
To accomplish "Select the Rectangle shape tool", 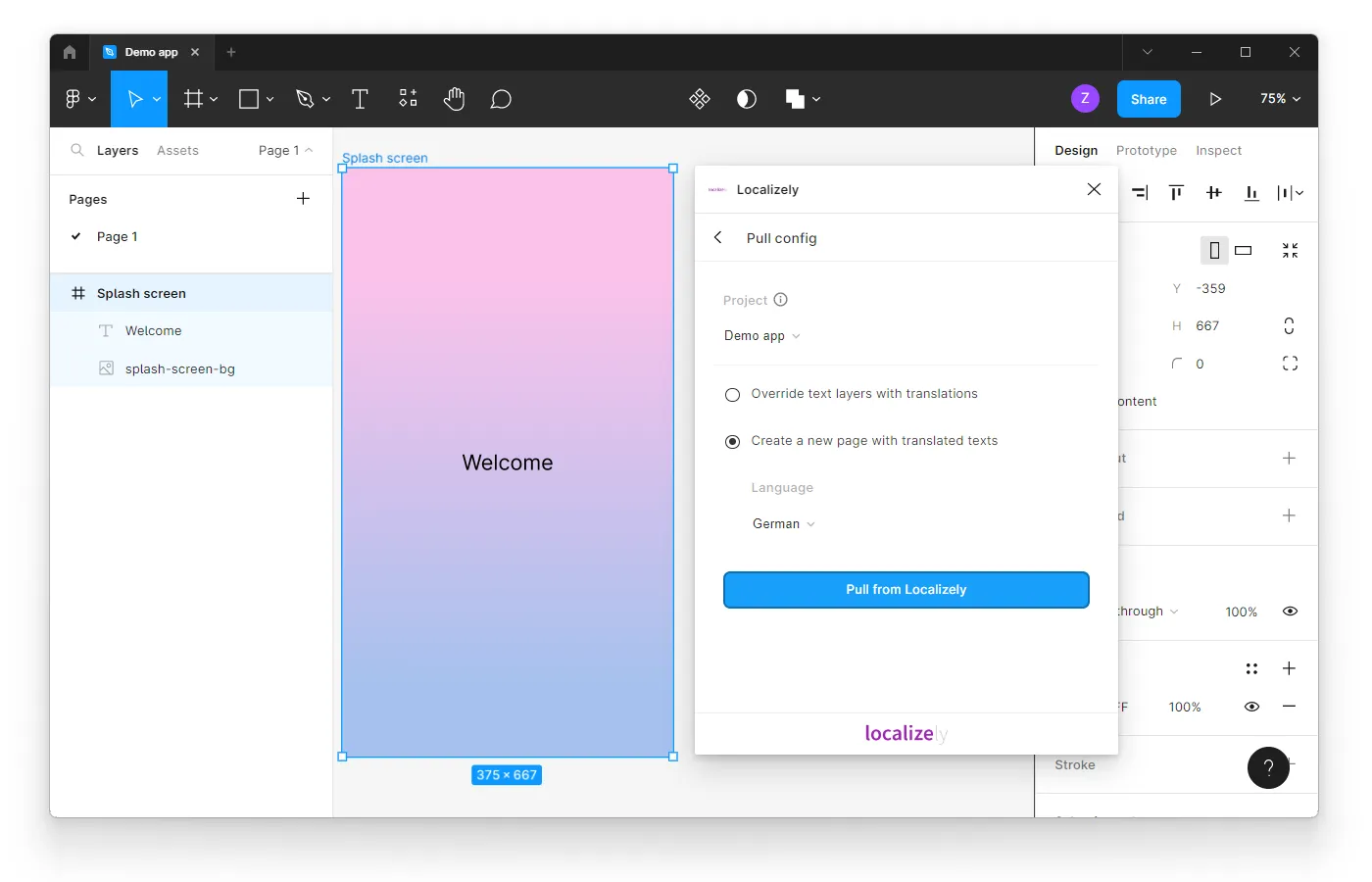I will tap(249, 99).
